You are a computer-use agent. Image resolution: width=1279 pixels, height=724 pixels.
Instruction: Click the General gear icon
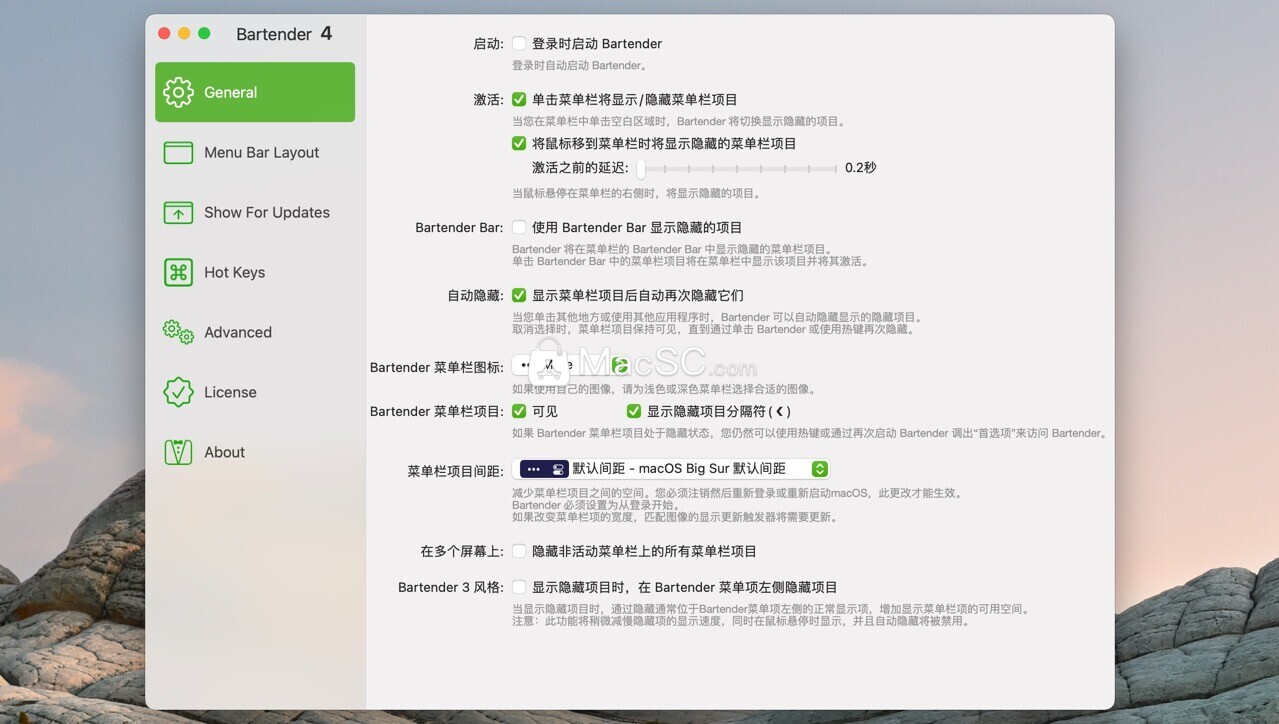pyautogui.click(x=178, y=92)
